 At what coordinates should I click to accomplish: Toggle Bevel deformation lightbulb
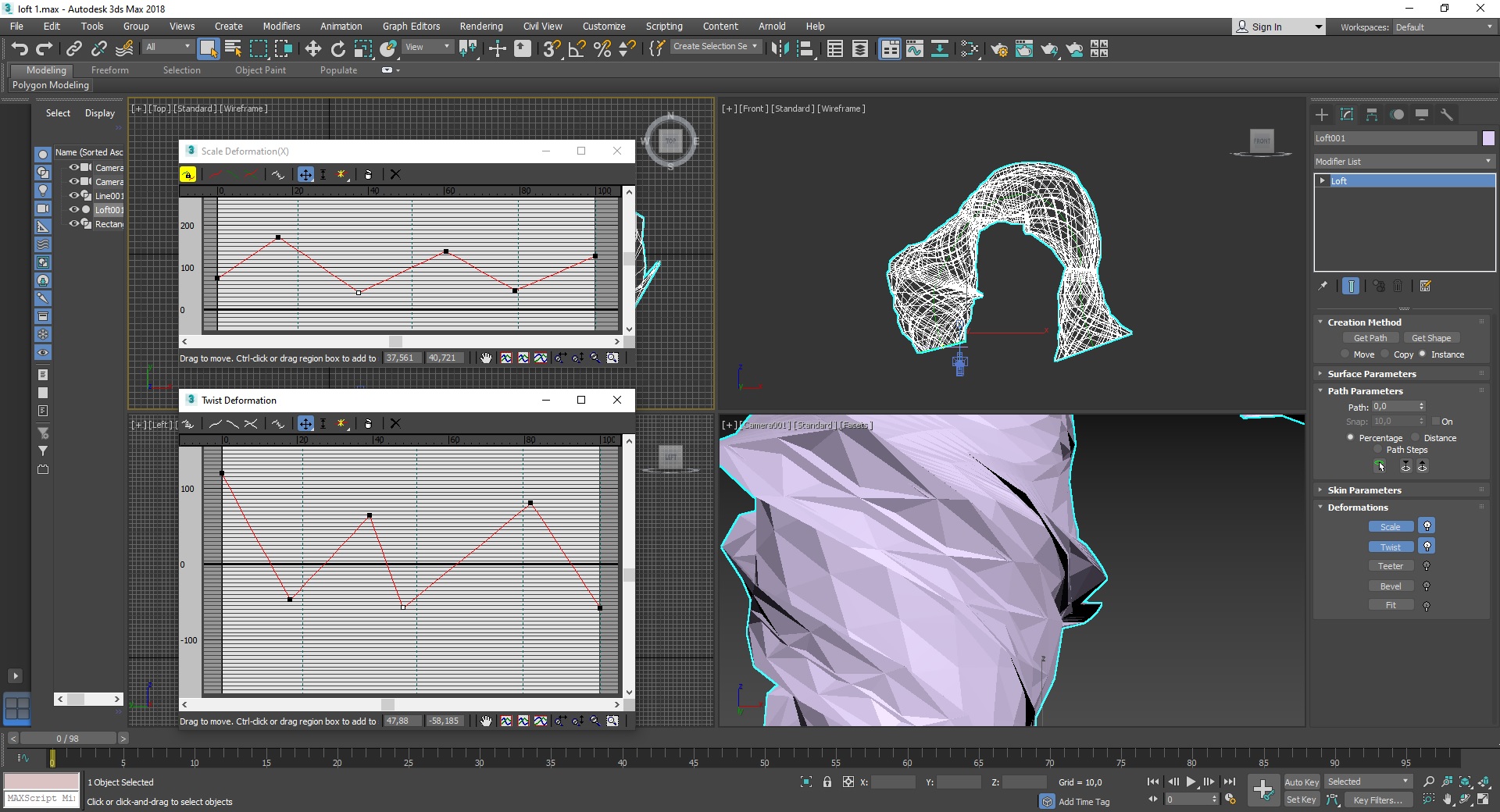[x=1427, y=586]
